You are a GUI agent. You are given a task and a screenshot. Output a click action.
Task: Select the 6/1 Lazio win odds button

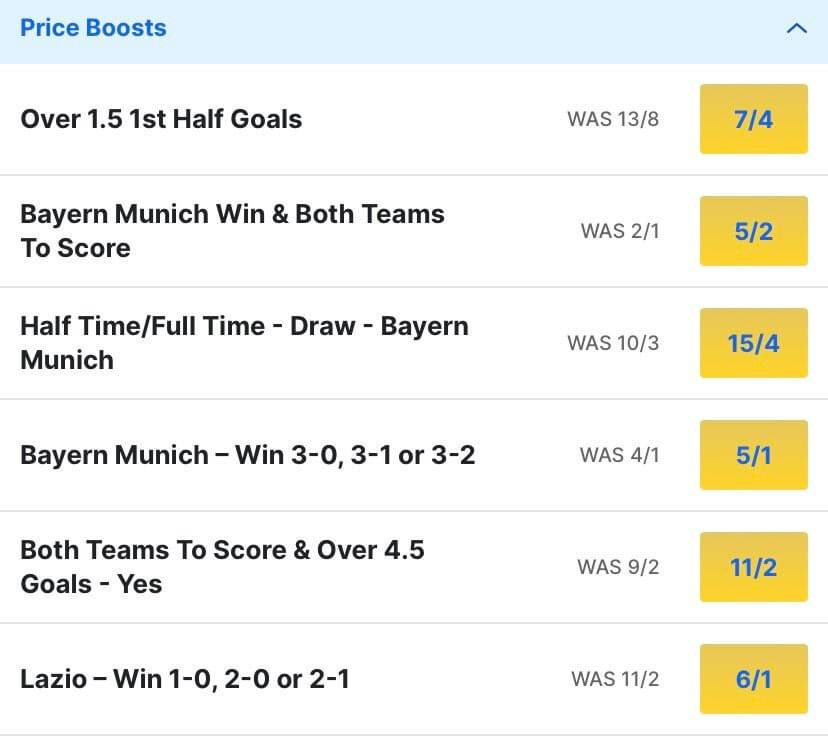coord(753,679)
